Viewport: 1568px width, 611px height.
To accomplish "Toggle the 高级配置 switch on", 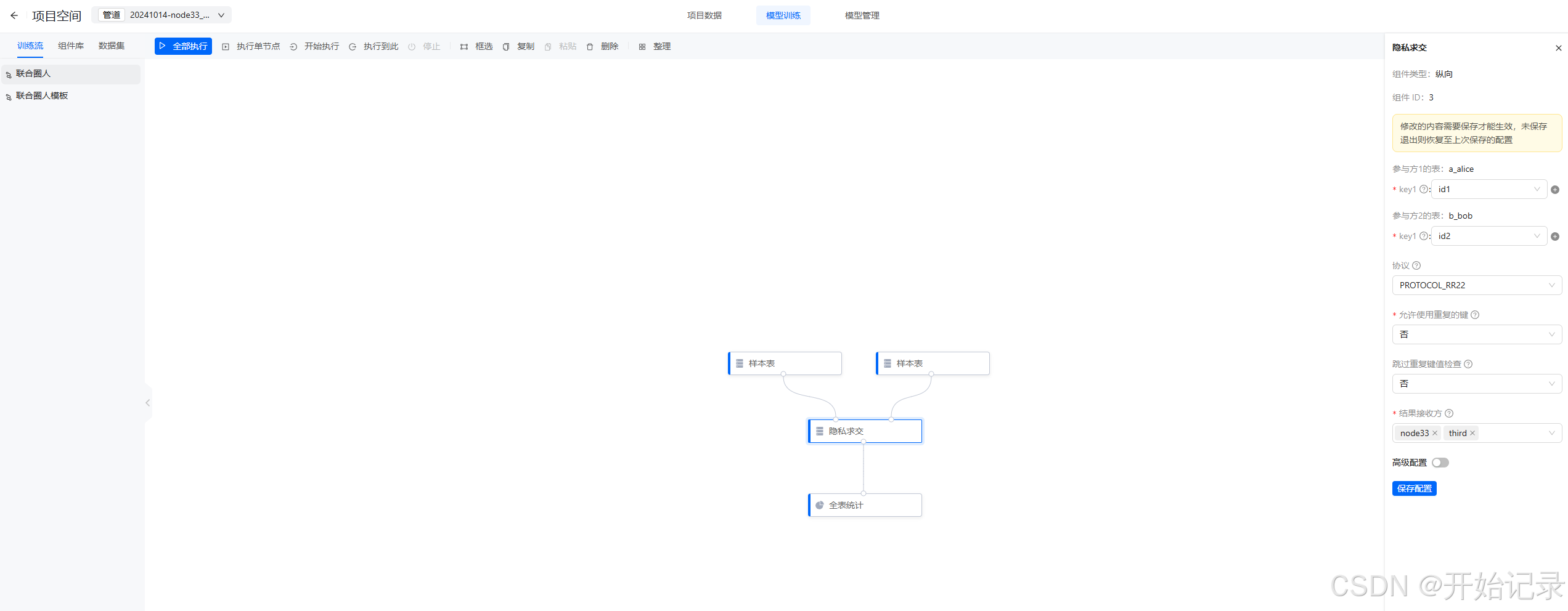I will 1440,462.
